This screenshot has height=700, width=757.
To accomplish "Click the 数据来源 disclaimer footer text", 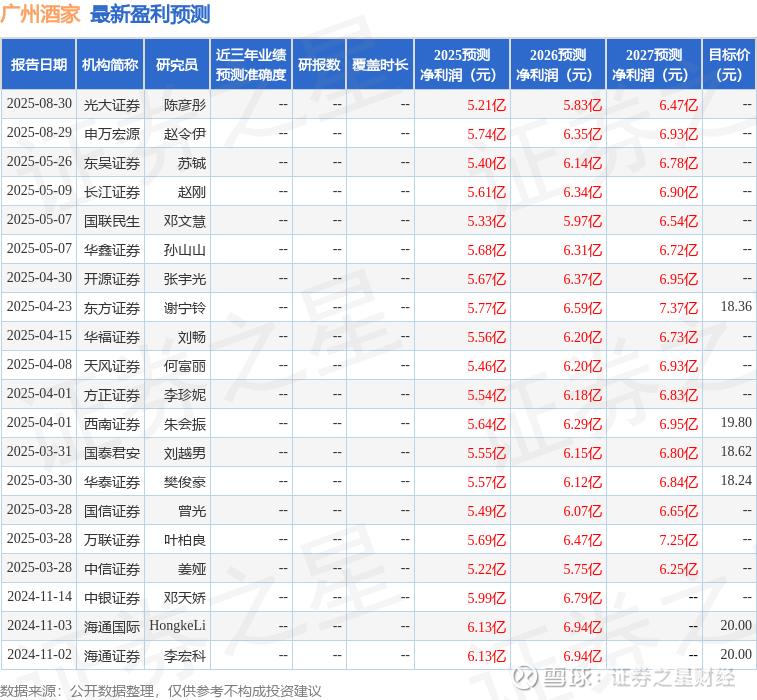I will 160,691.
